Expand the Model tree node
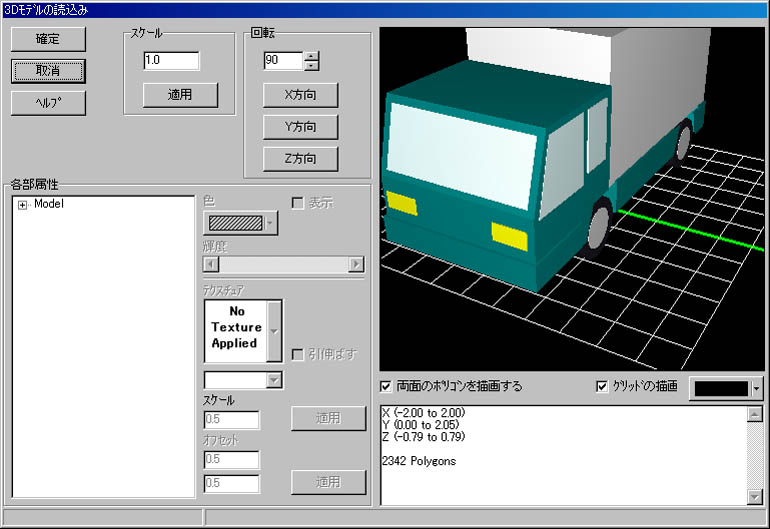 click(22, 205)
